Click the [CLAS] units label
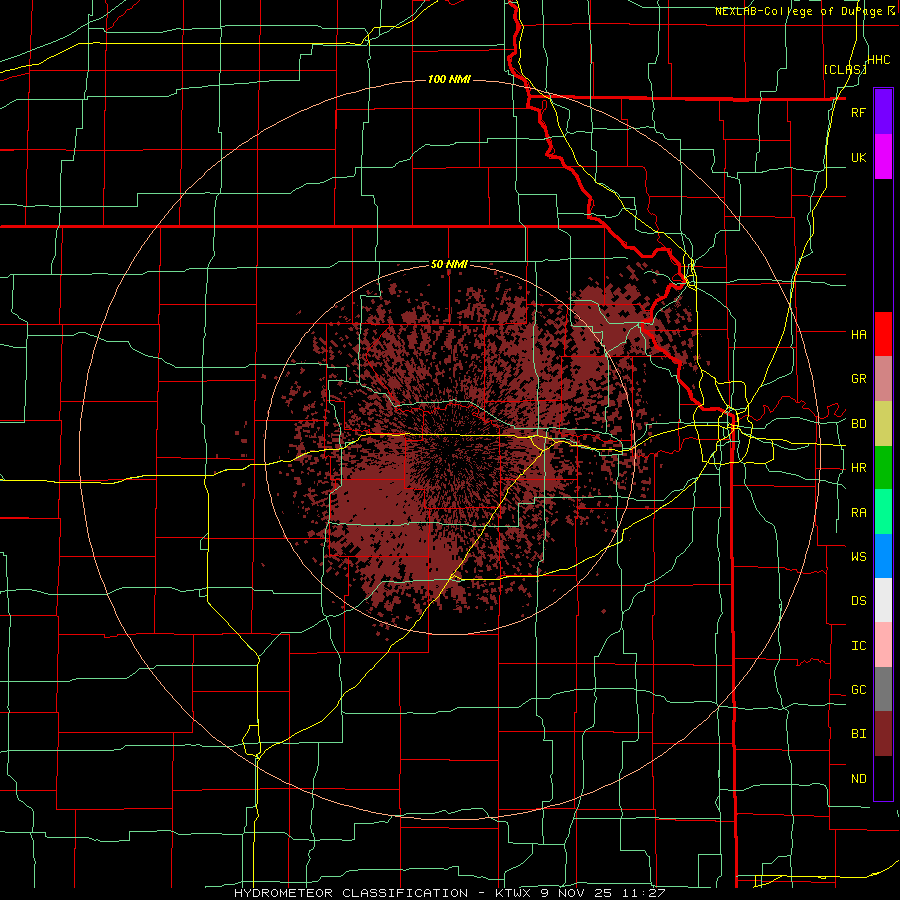 845,69
